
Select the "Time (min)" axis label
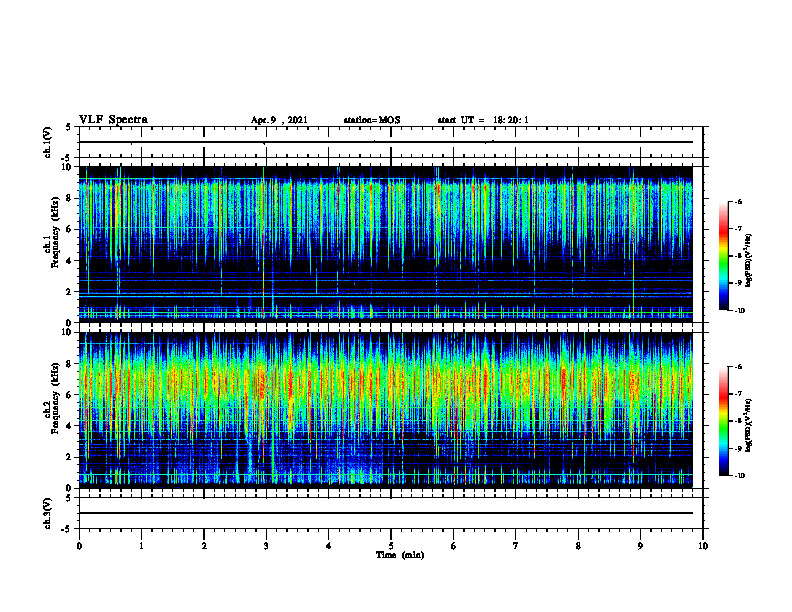[x=400, y=555]
